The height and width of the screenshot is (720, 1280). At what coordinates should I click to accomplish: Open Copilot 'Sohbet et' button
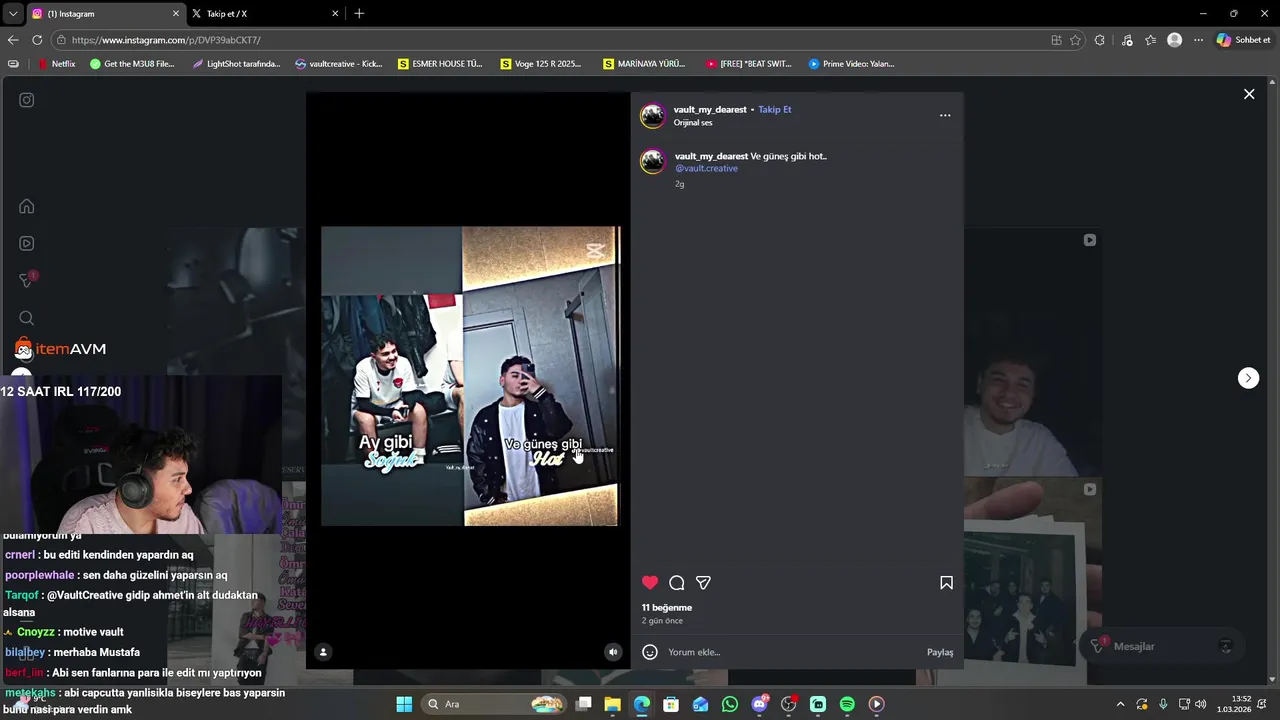tap(1243, 40)
